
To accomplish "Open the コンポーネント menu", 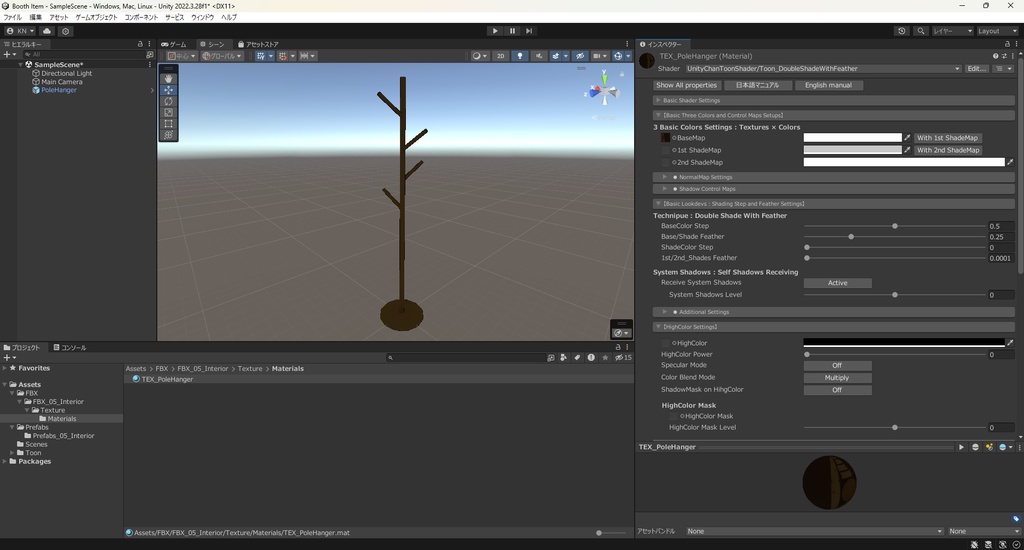I will pyautogui.click(x=141, y=17).
